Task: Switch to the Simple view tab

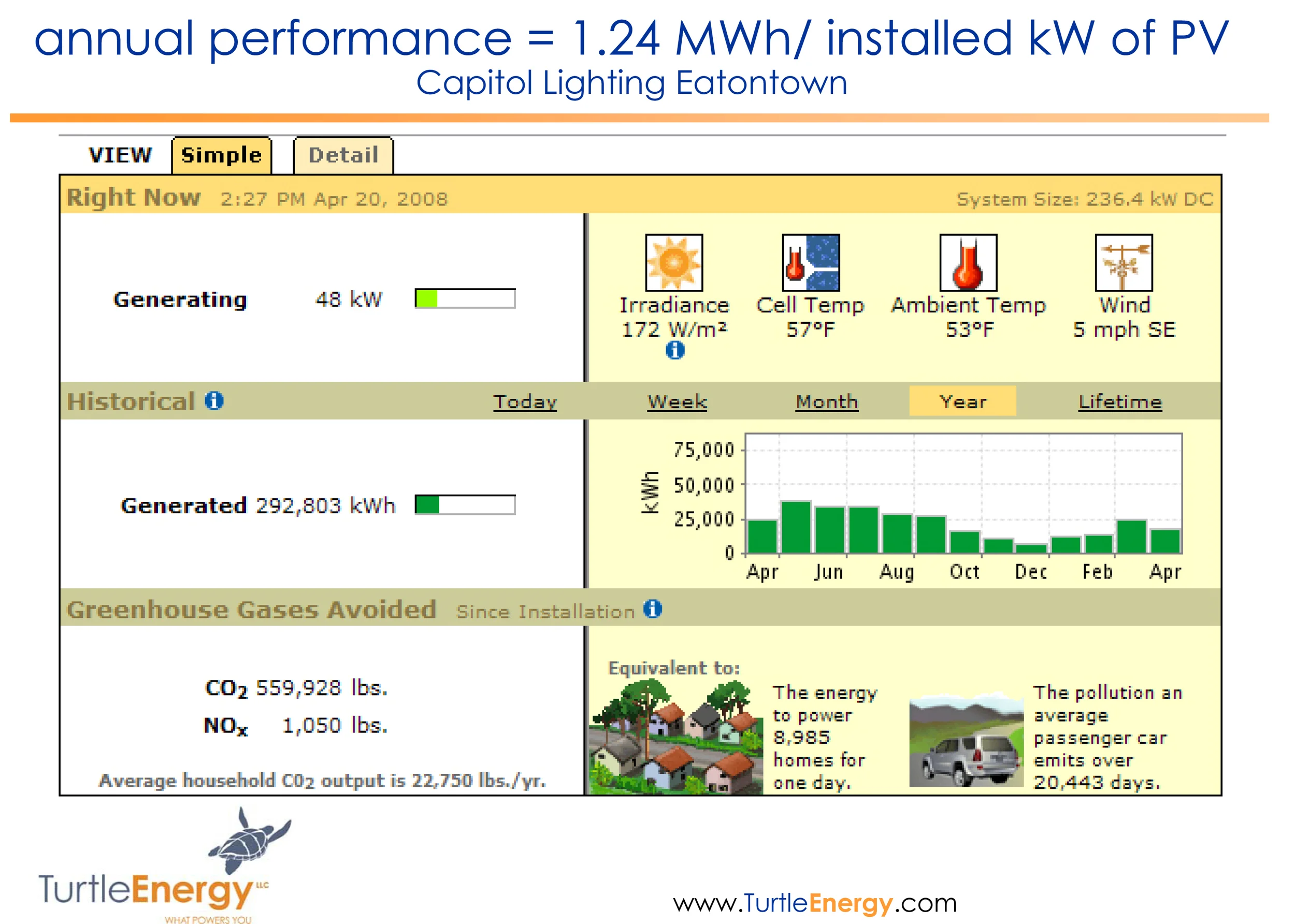Action: pos(221,155)
